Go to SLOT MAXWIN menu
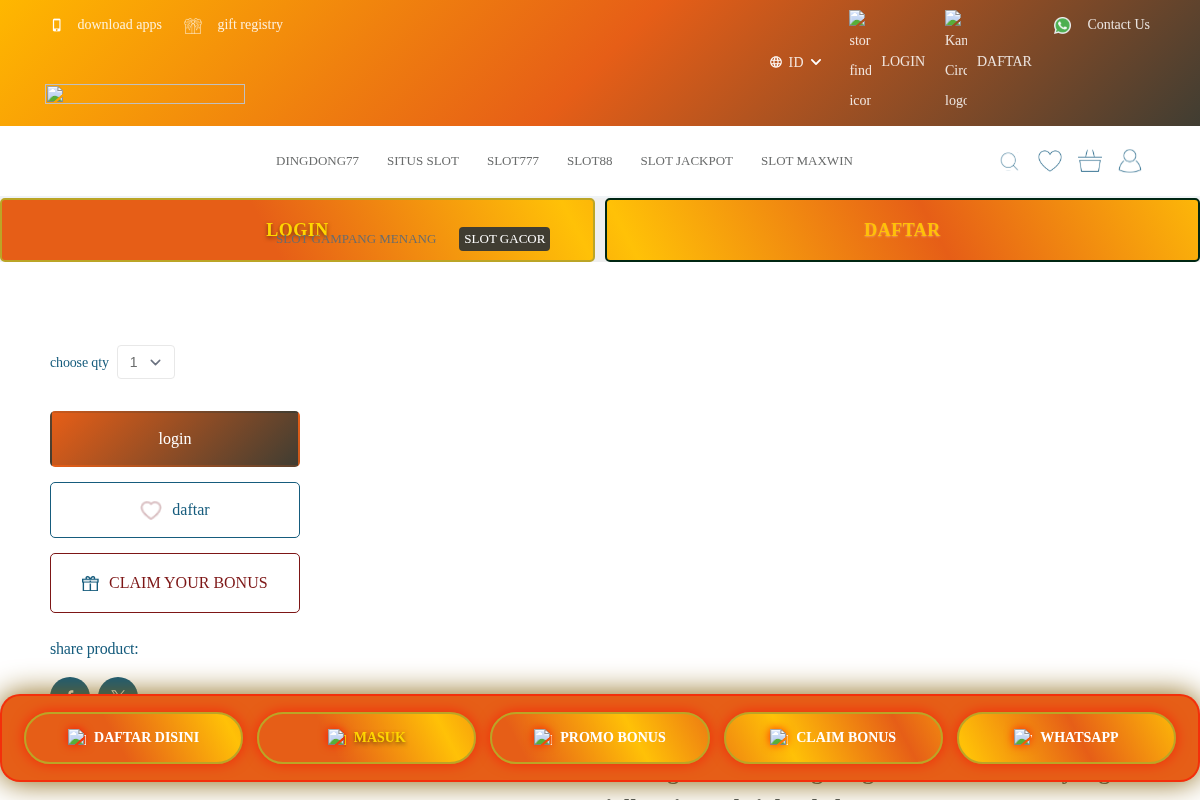 [x=807, y=161]
